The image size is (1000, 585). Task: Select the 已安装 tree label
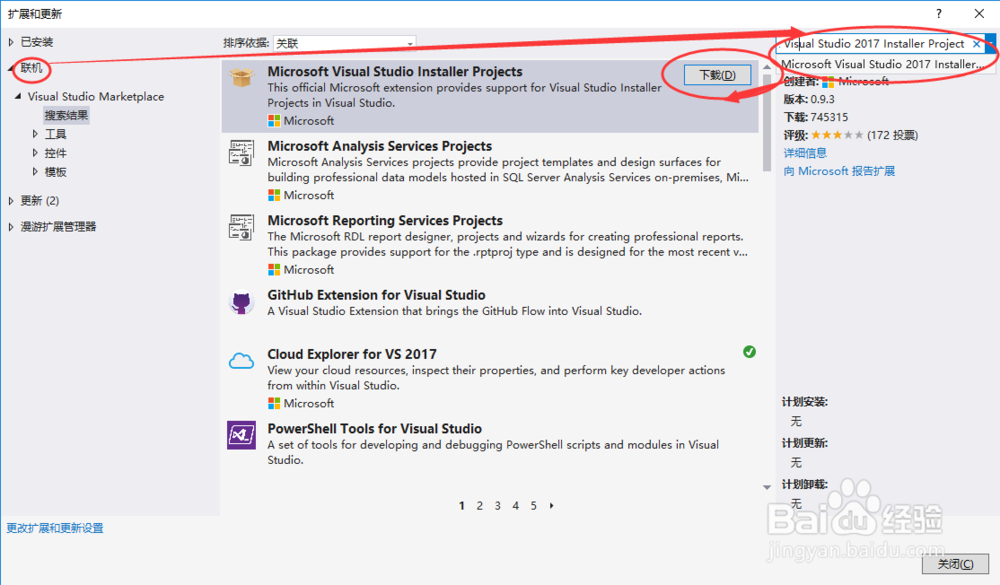coord(37,42)
